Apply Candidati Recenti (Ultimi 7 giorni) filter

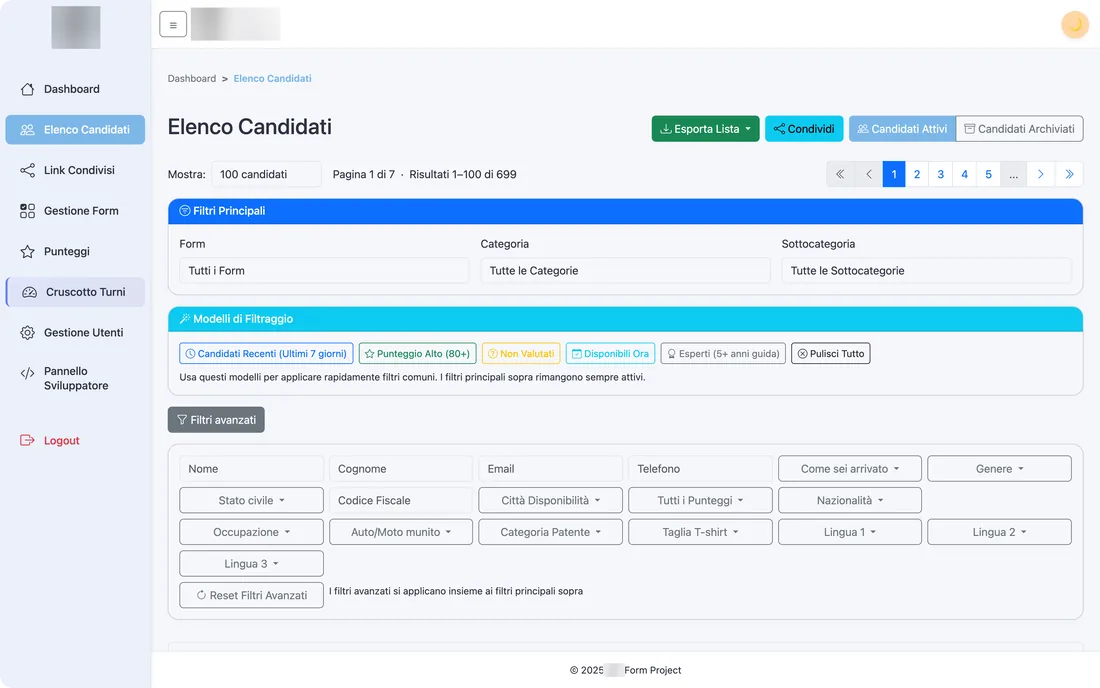tap(267, 353)
